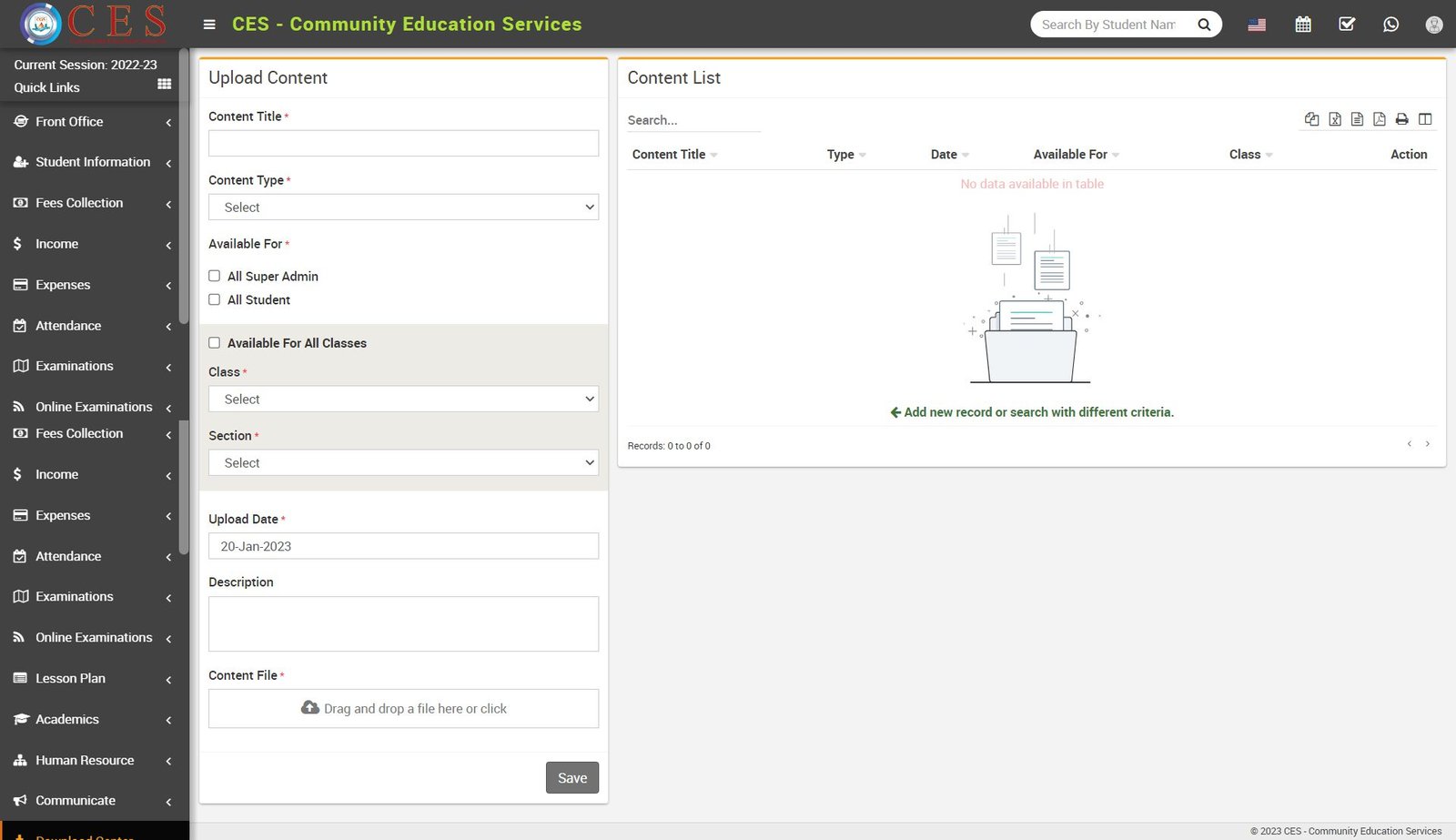This screenshot has width=1456, height=840.
Task: Expand the Front Office menu chevron
Action: coord(168,123)
